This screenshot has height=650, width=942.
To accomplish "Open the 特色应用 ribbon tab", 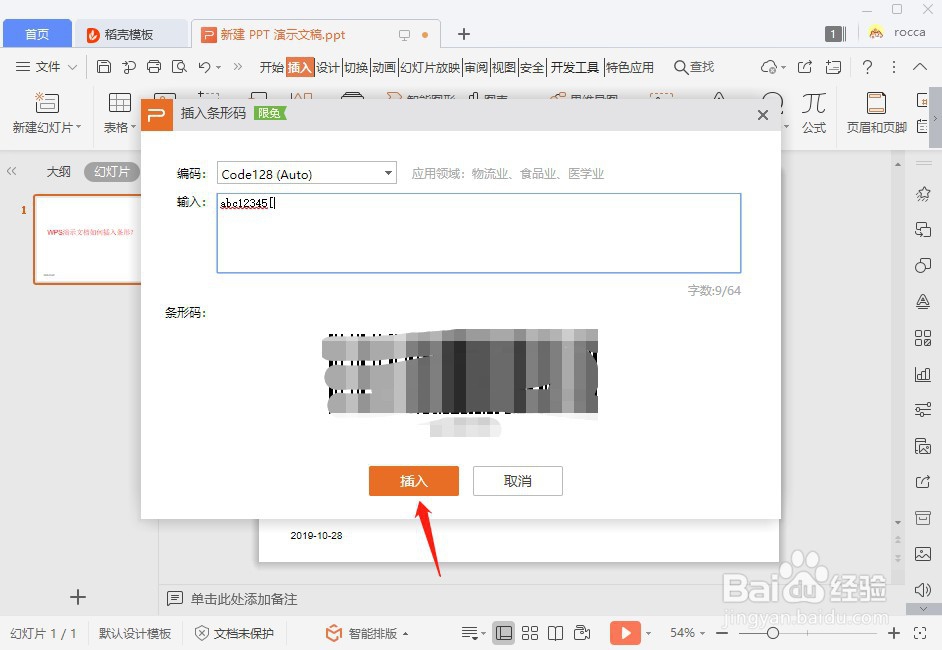I will (630, 67).
